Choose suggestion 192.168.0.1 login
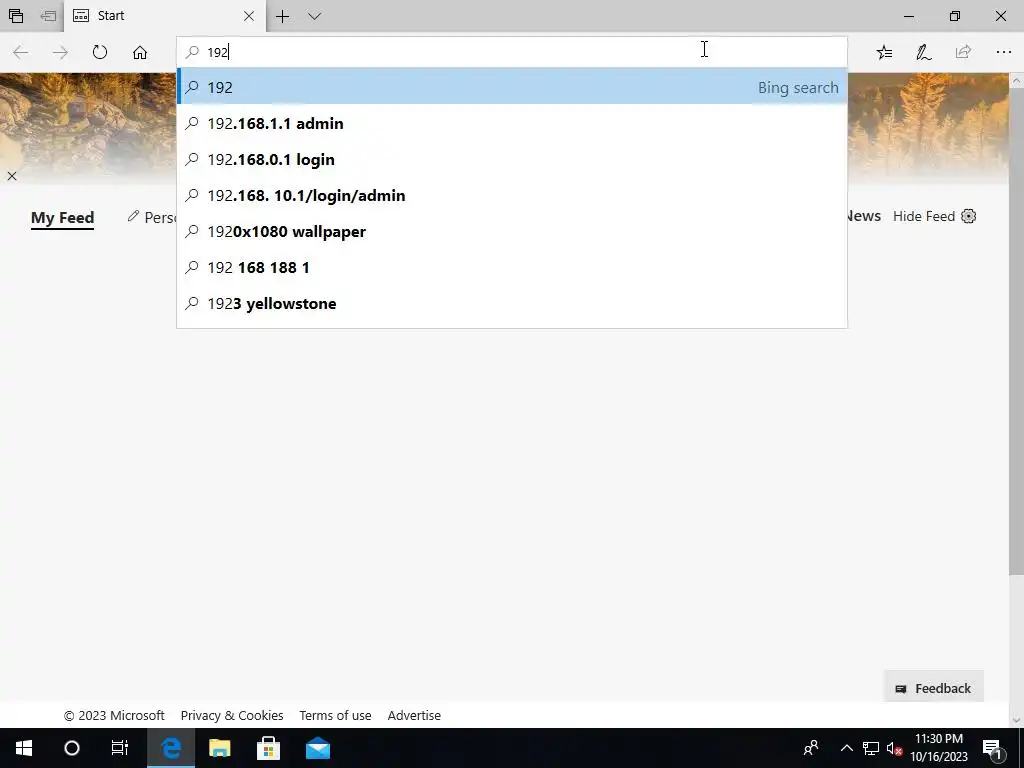Image resolution: width=1024 pixels, height=768 pixels. pos(512,159)
